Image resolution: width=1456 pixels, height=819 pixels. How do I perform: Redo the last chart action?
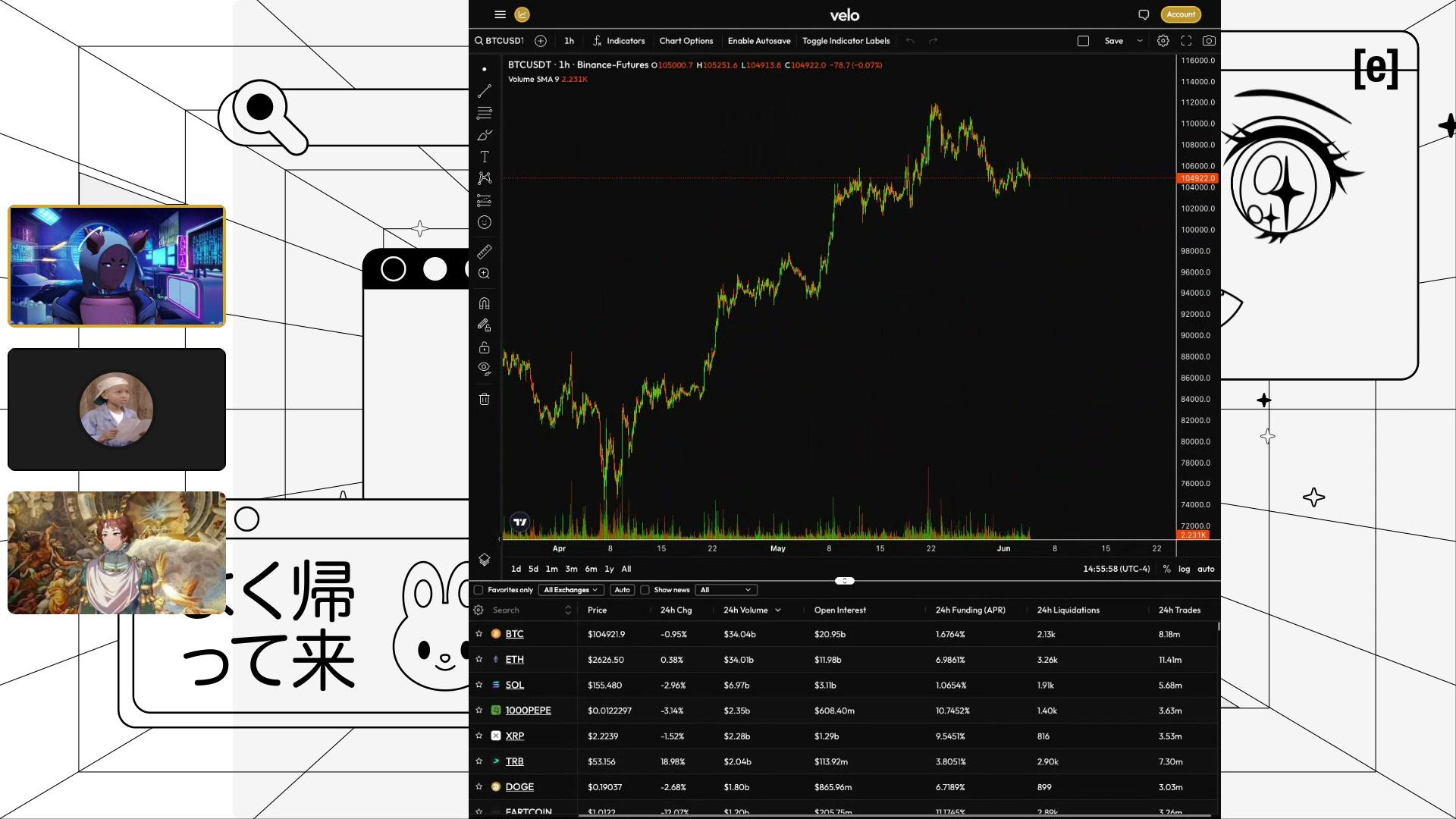point(934,41)
